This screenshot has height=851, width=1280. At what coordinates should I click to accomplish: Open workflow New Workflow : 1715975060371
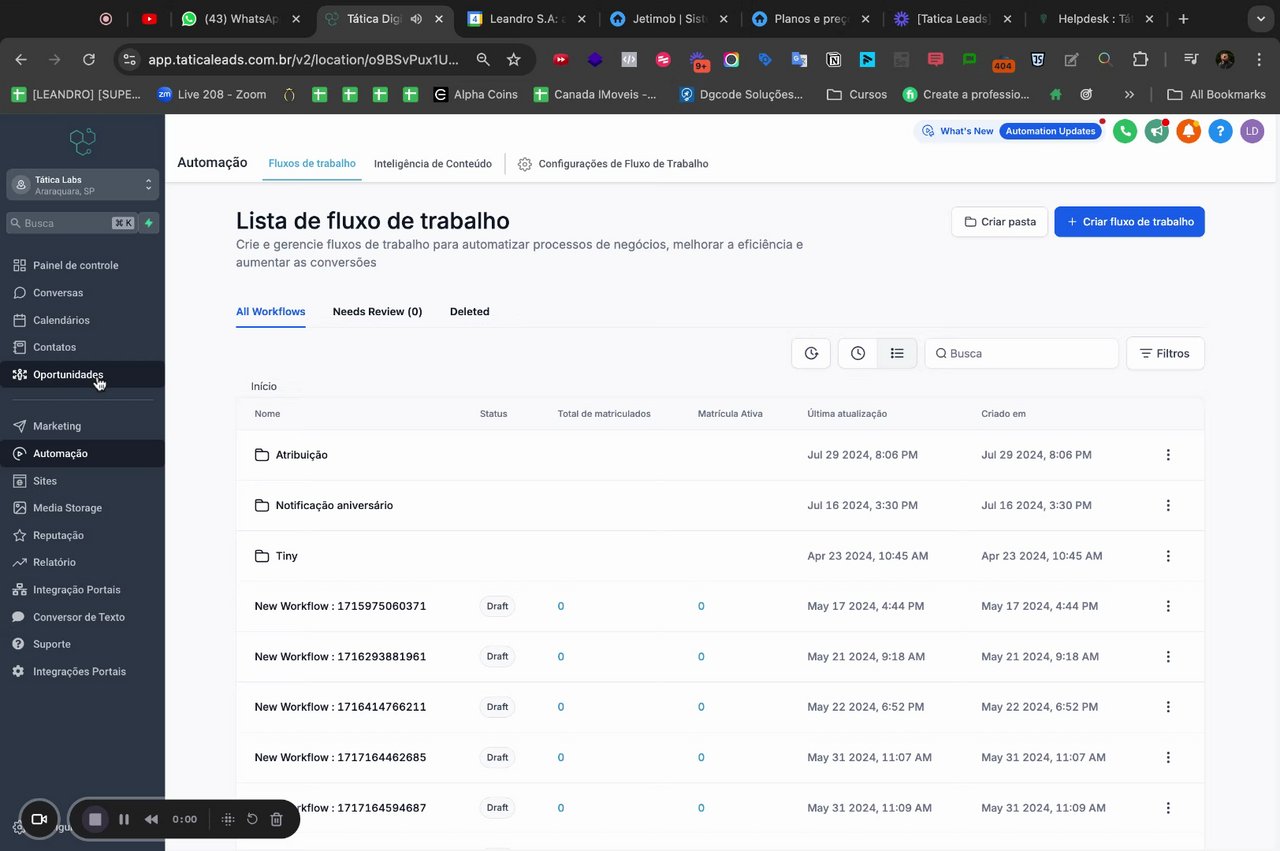[x=340, y=606]
